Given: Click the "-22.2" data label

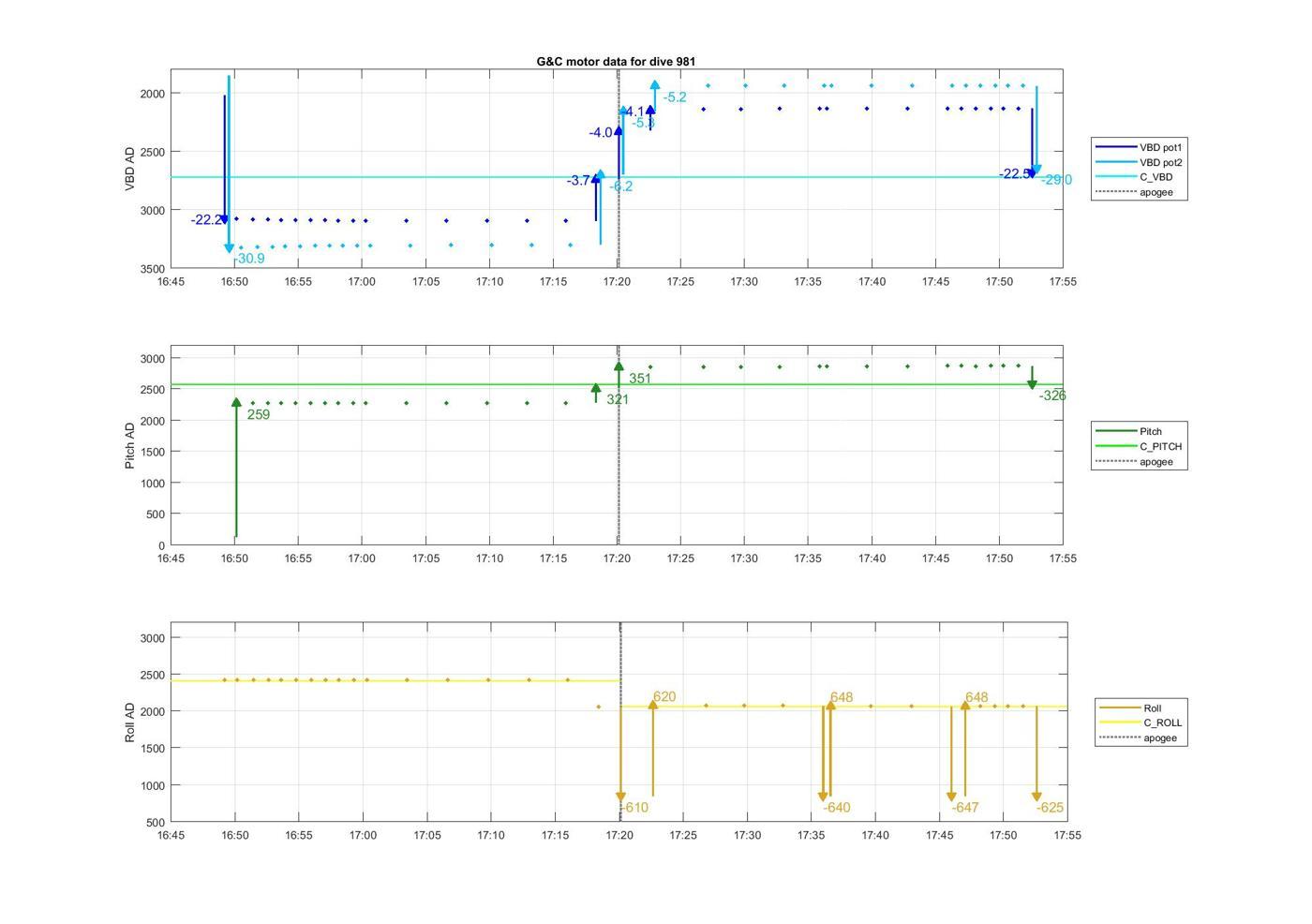Looking at the screenshot, I should (205, 220).
